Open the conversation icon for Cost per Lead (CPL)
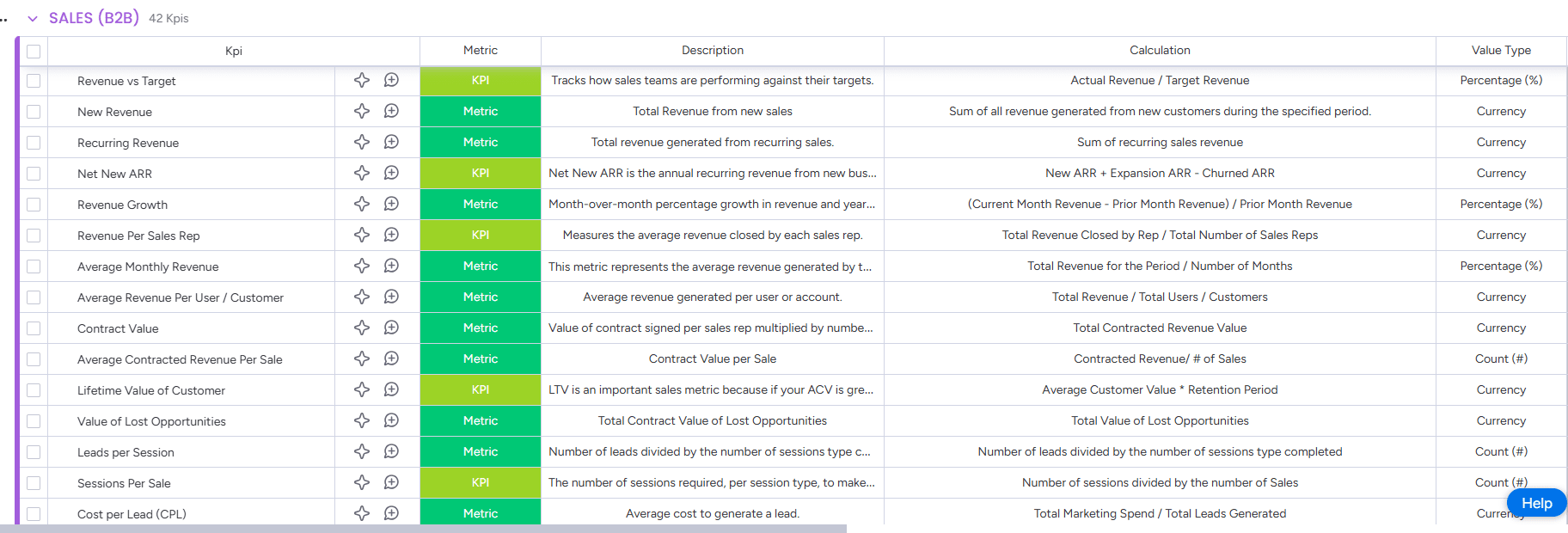Screen dimensions: 1568x533 click(391, 513)
